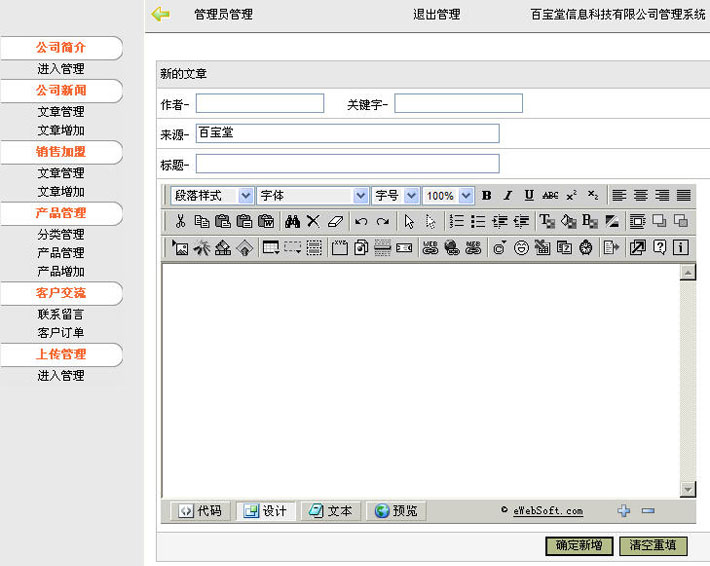Toggle bold text formatting

(x=487, y=196)
